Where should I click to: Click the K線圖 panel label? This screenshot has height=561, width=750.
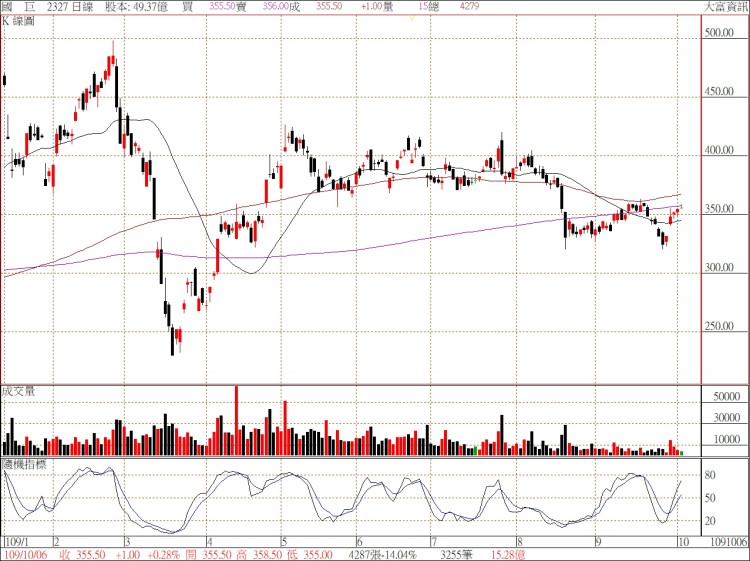(21, 20)
